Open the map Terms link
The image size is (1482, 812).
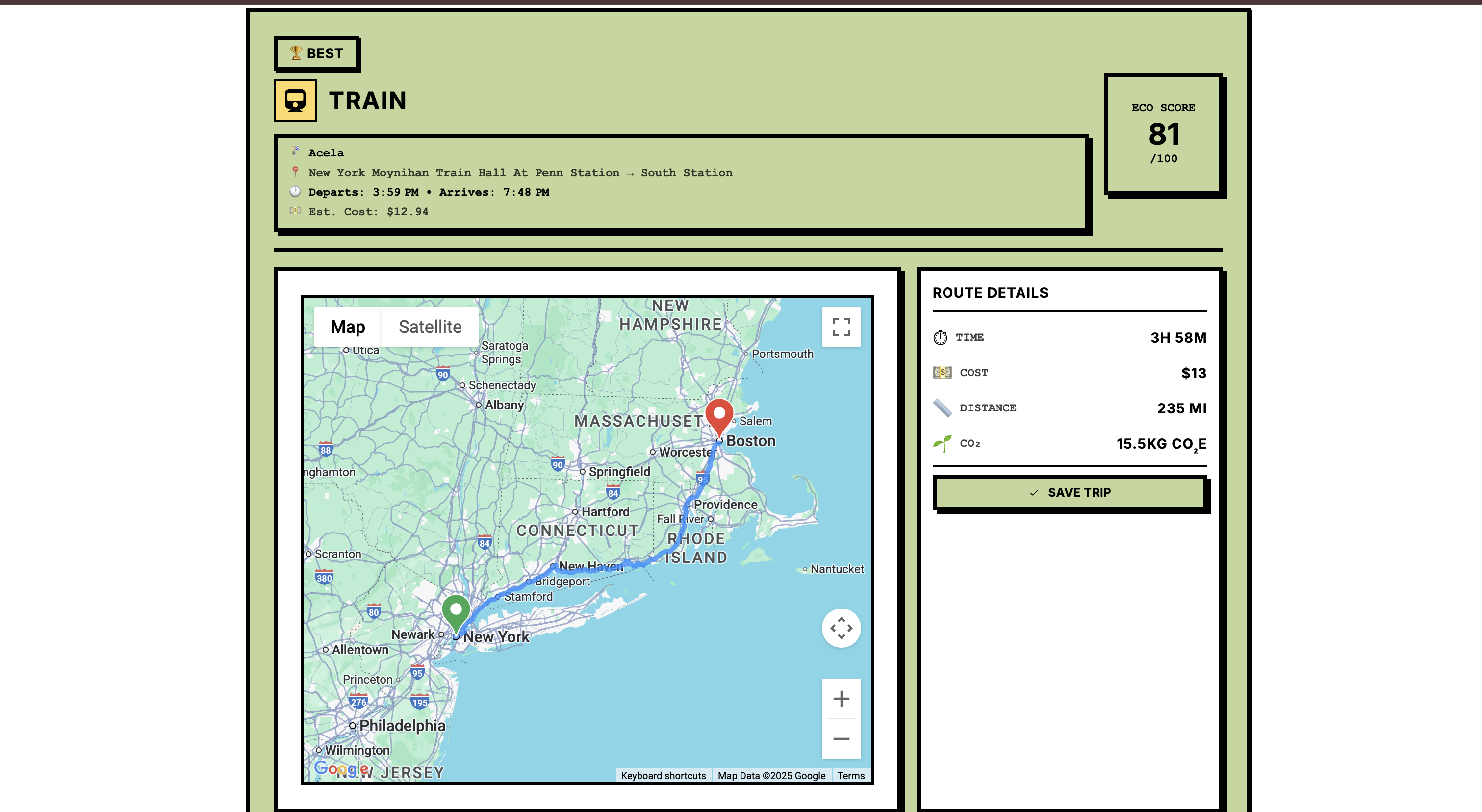click(850, 775)
